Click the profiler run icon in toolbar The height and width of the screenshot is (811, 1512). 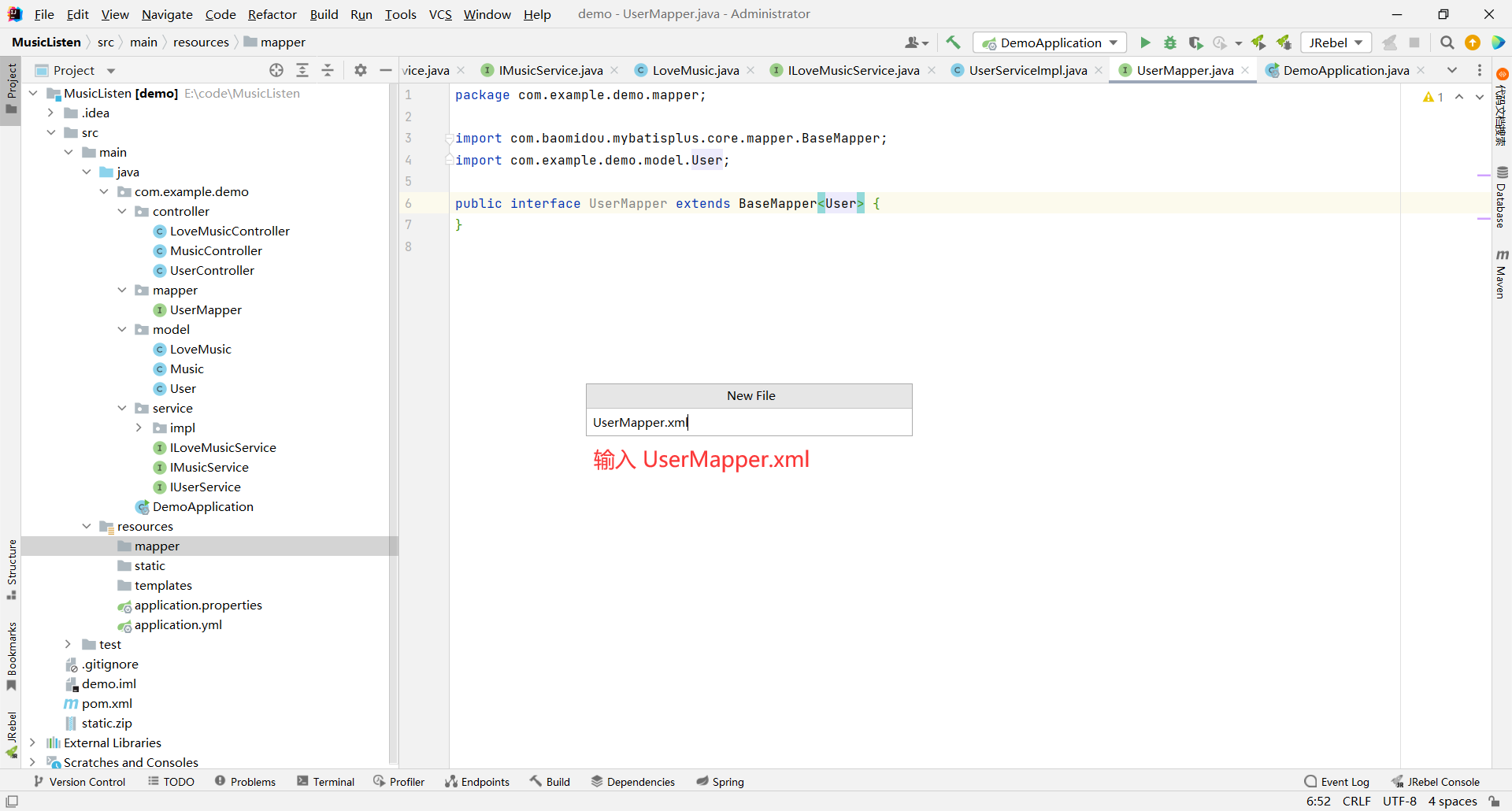pos(1220,43)
